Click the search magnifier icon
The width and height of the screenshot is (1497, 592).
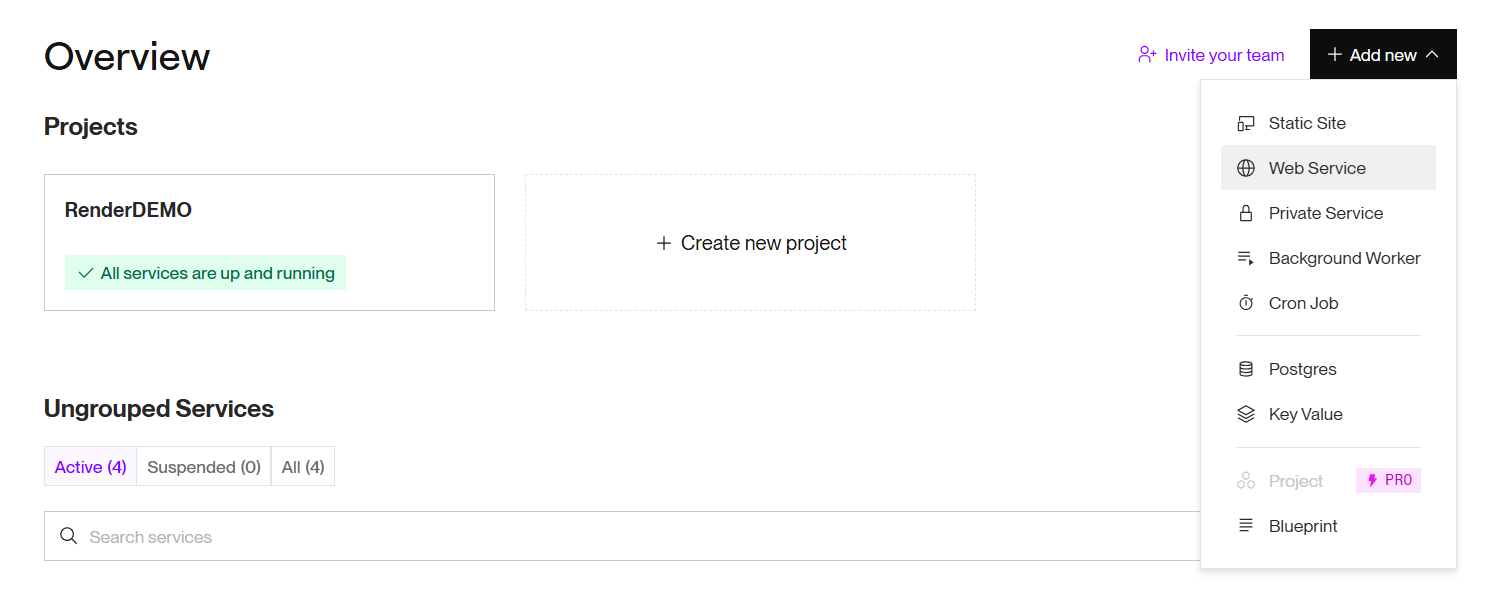pos(68,536)
